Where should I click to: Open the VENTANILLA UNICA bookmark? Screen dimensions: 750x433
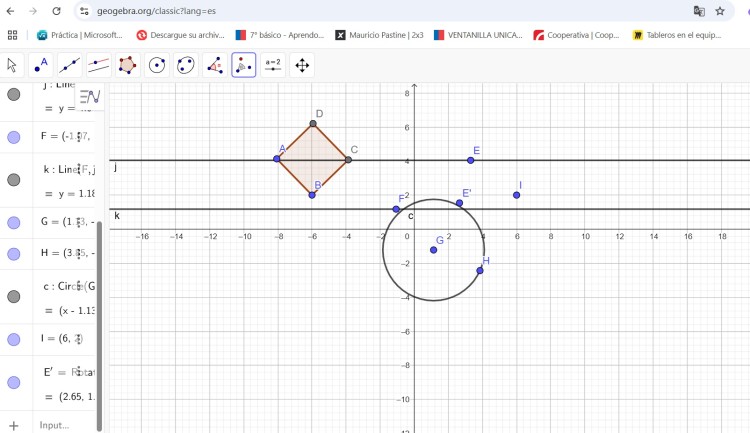(x=478, y=35)
